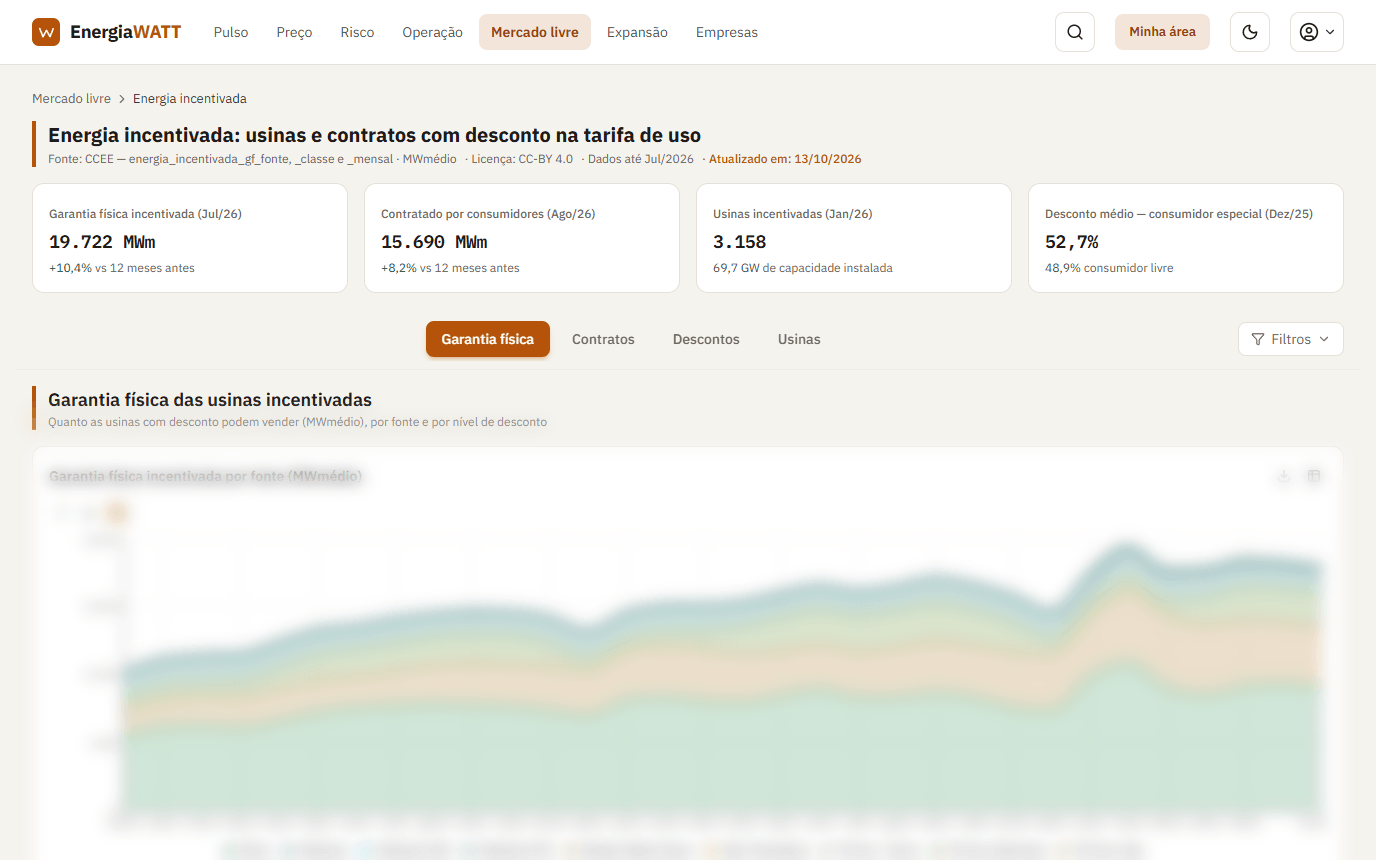Click the "+8,2% vs 12 meses antes" text
This screenshot has width=1376, height=860.
click(450, 268)
